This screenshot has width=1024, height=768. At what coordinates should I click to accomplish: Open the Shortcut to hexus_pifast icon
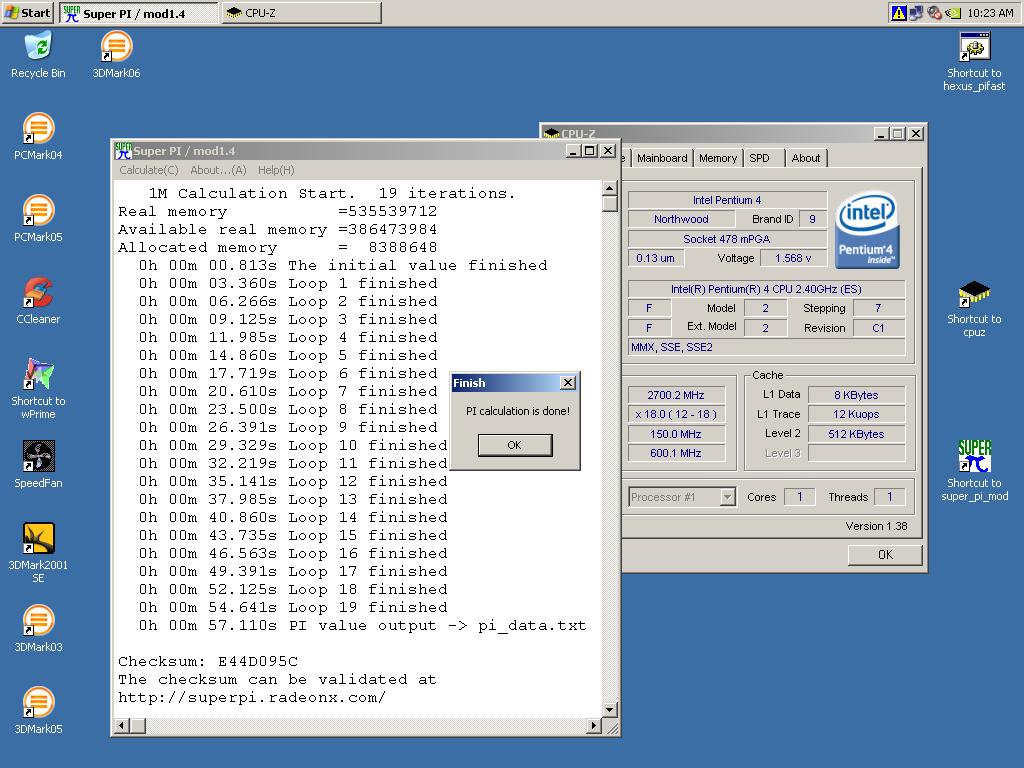click(974, 61)
